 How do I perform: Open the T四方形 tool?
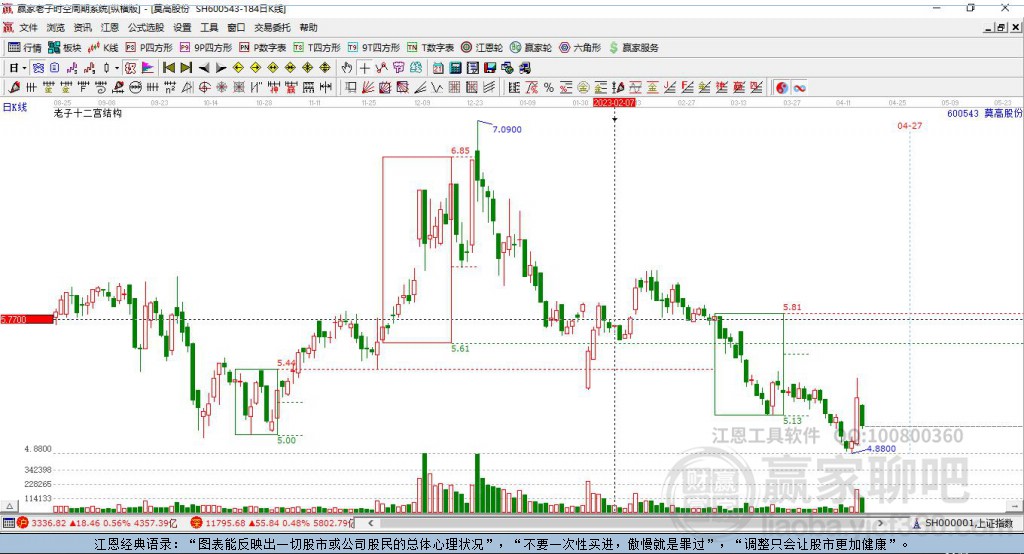(x=317, y=48)
